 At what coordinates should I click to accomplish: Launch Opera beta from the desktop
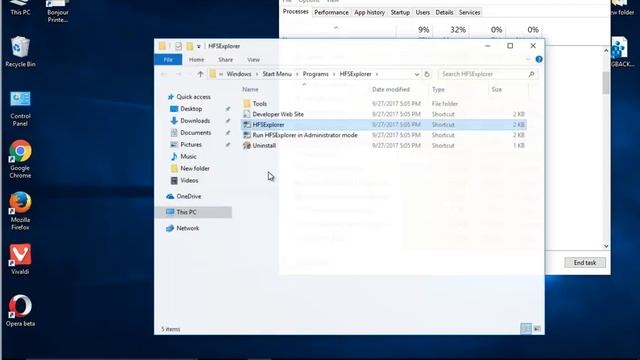tap(20, 311)
